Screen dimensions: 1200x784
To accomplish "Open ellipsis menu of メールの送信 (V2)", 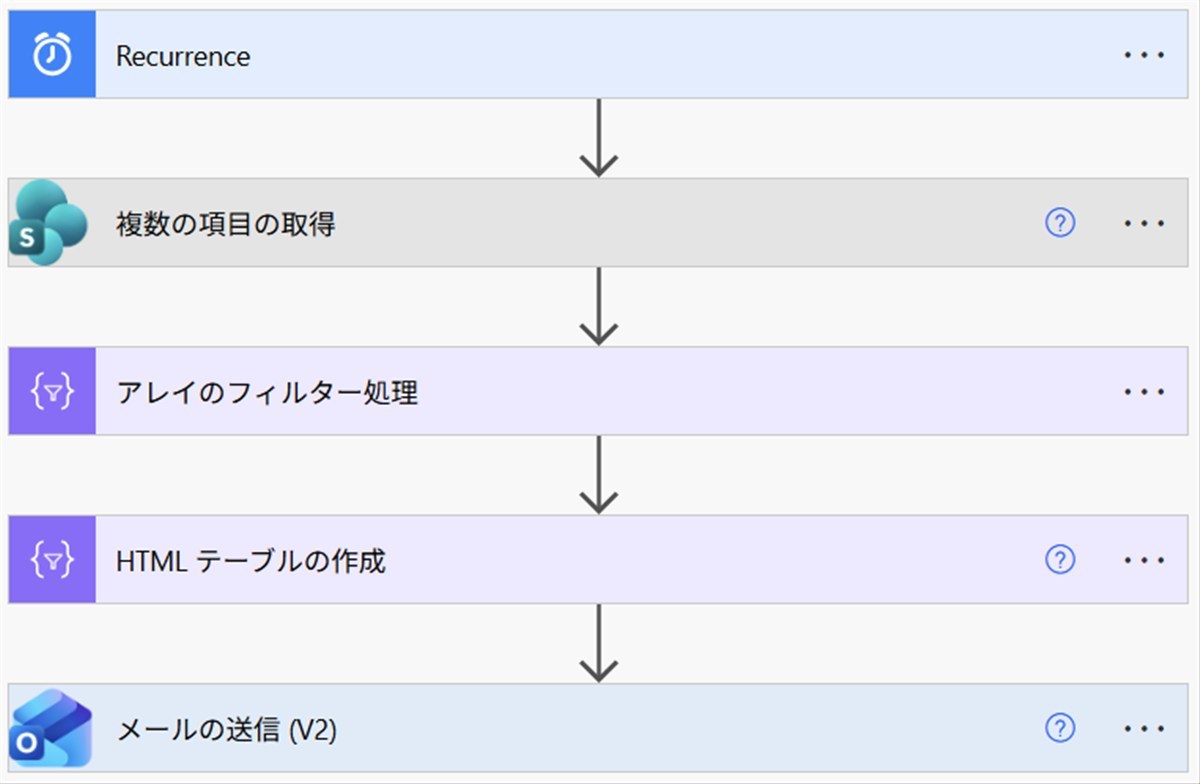I will pyautogui.click(x=1144, y=728).
